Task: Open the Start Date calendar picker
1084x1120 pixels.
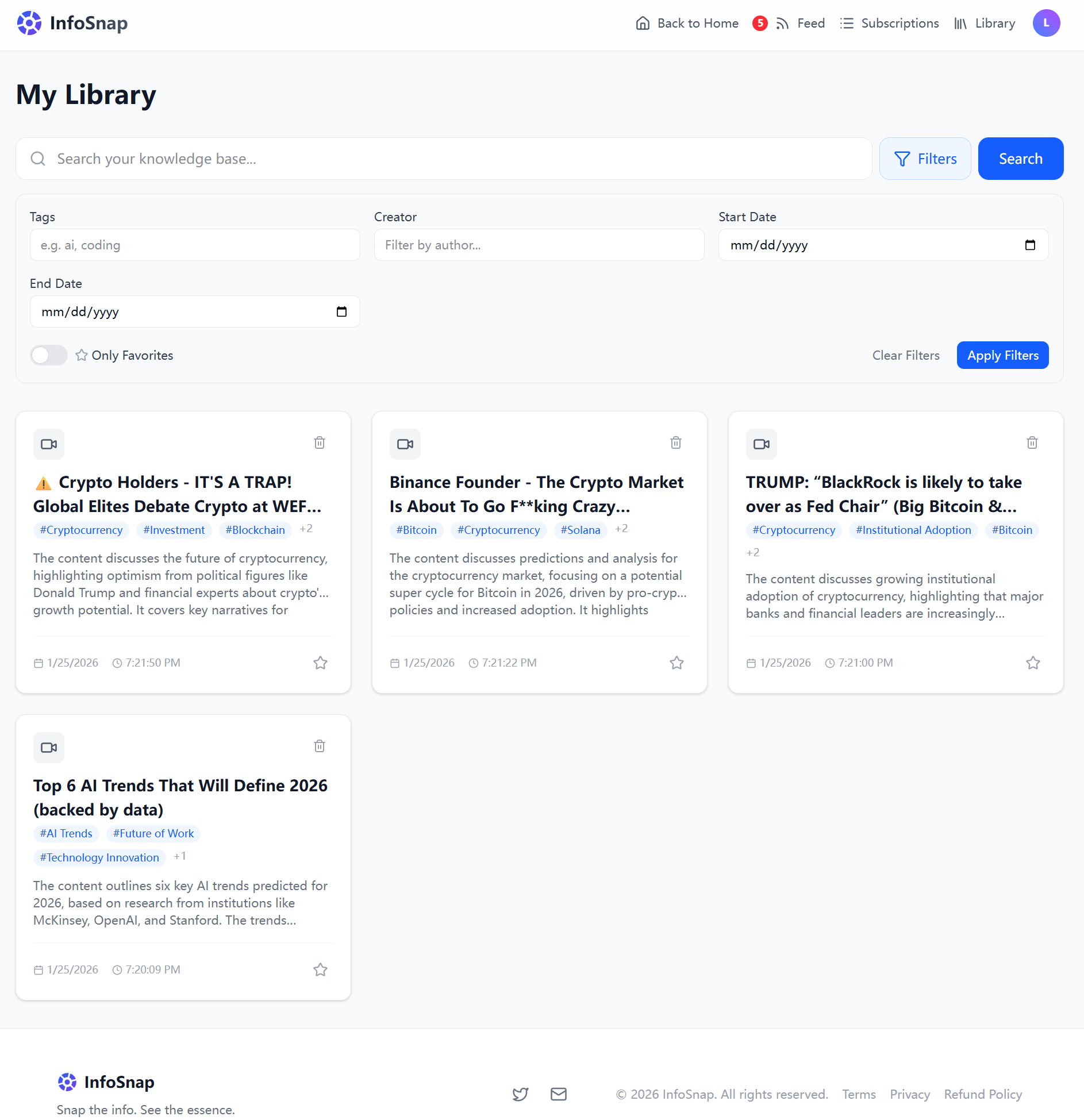Action: coord(1030,245)
